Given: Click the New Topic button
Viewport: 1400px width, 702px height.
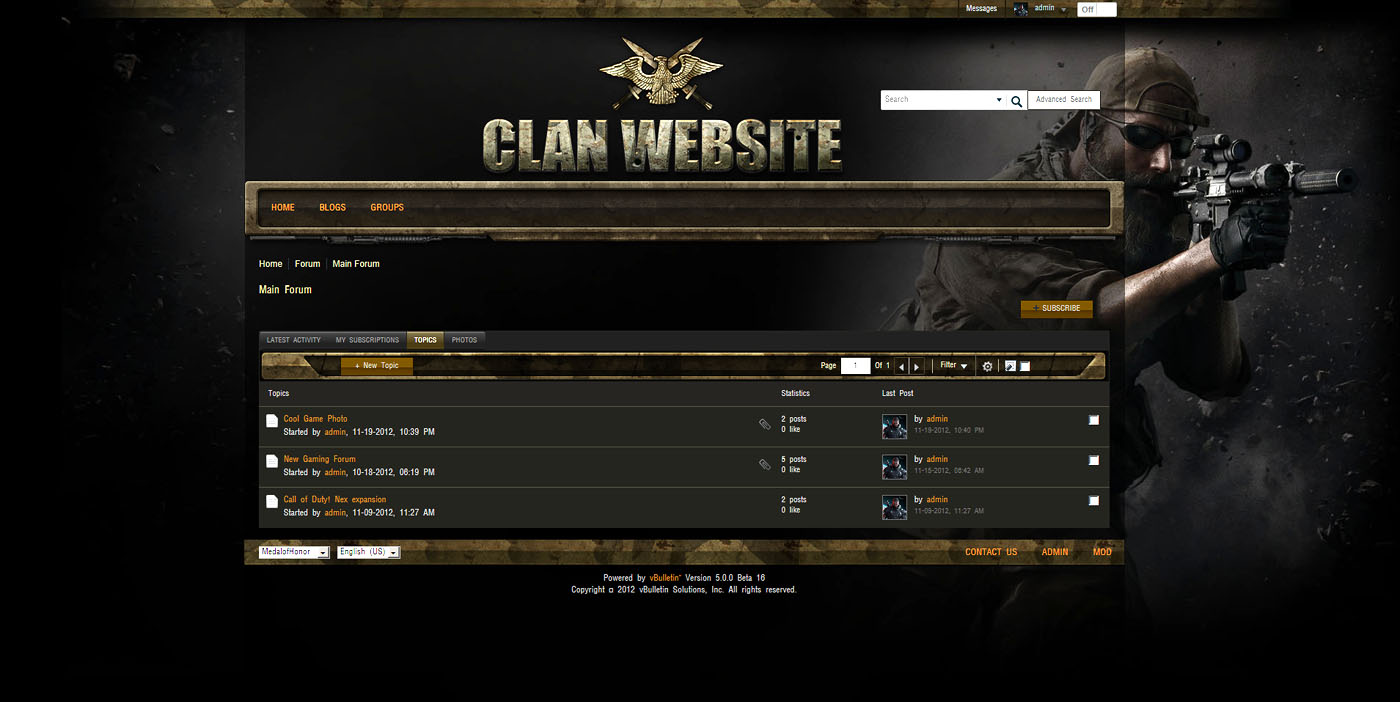Looking at the screenshot, I should [x=377, y=366].
